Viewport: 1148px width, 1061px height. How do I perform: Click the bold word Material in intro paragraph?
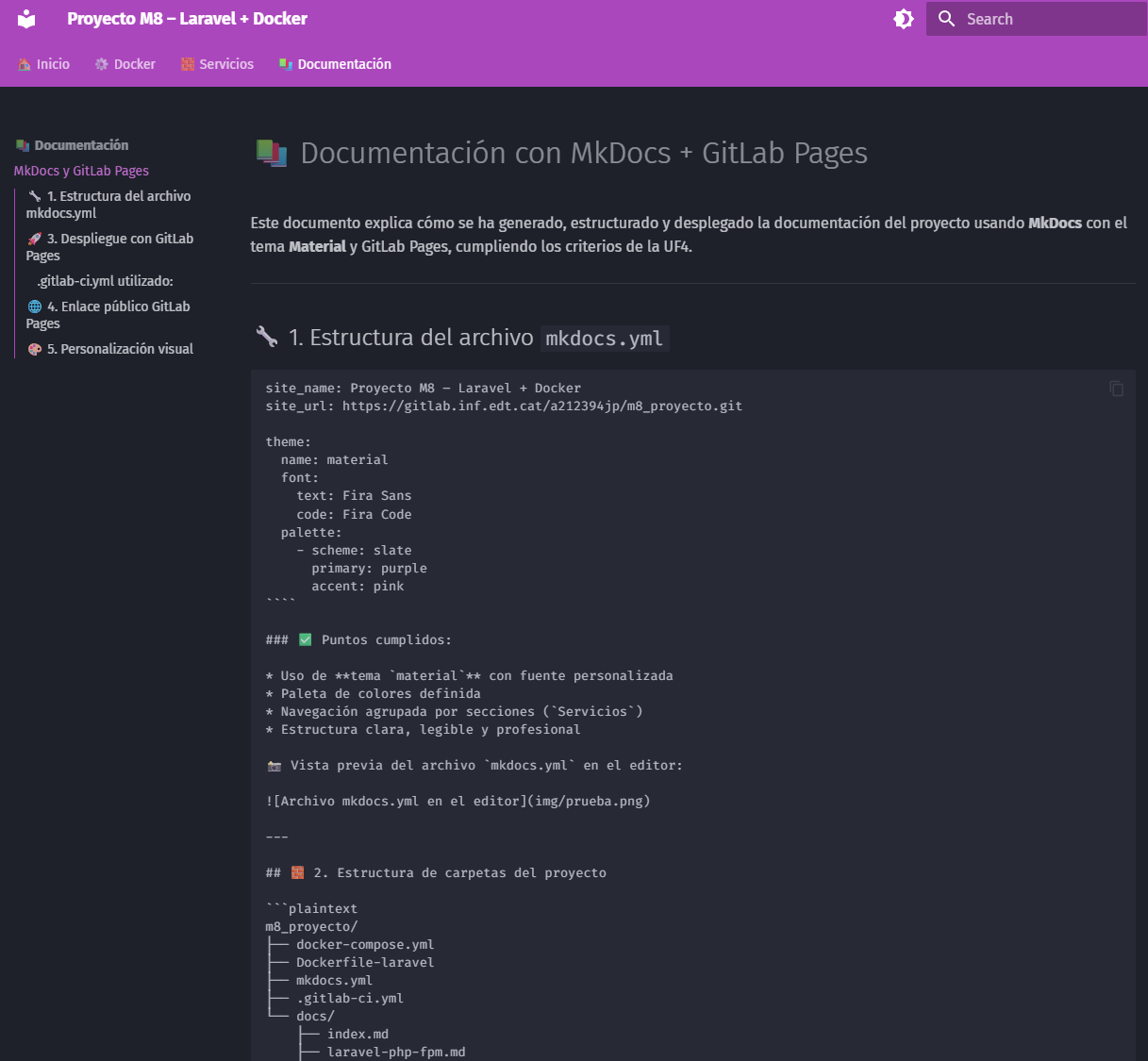point(317,247)
